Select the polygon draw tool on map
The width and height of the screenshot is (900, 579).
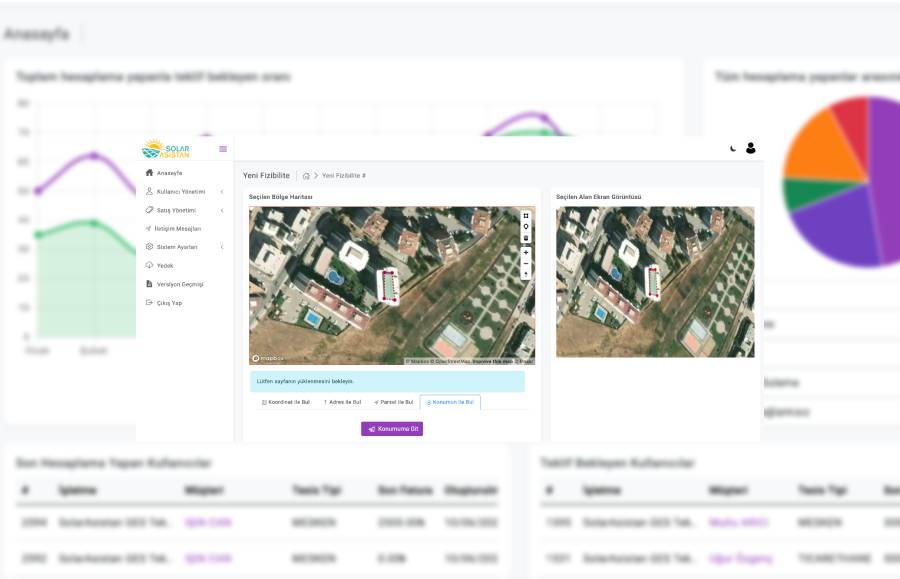pos(526,215)
